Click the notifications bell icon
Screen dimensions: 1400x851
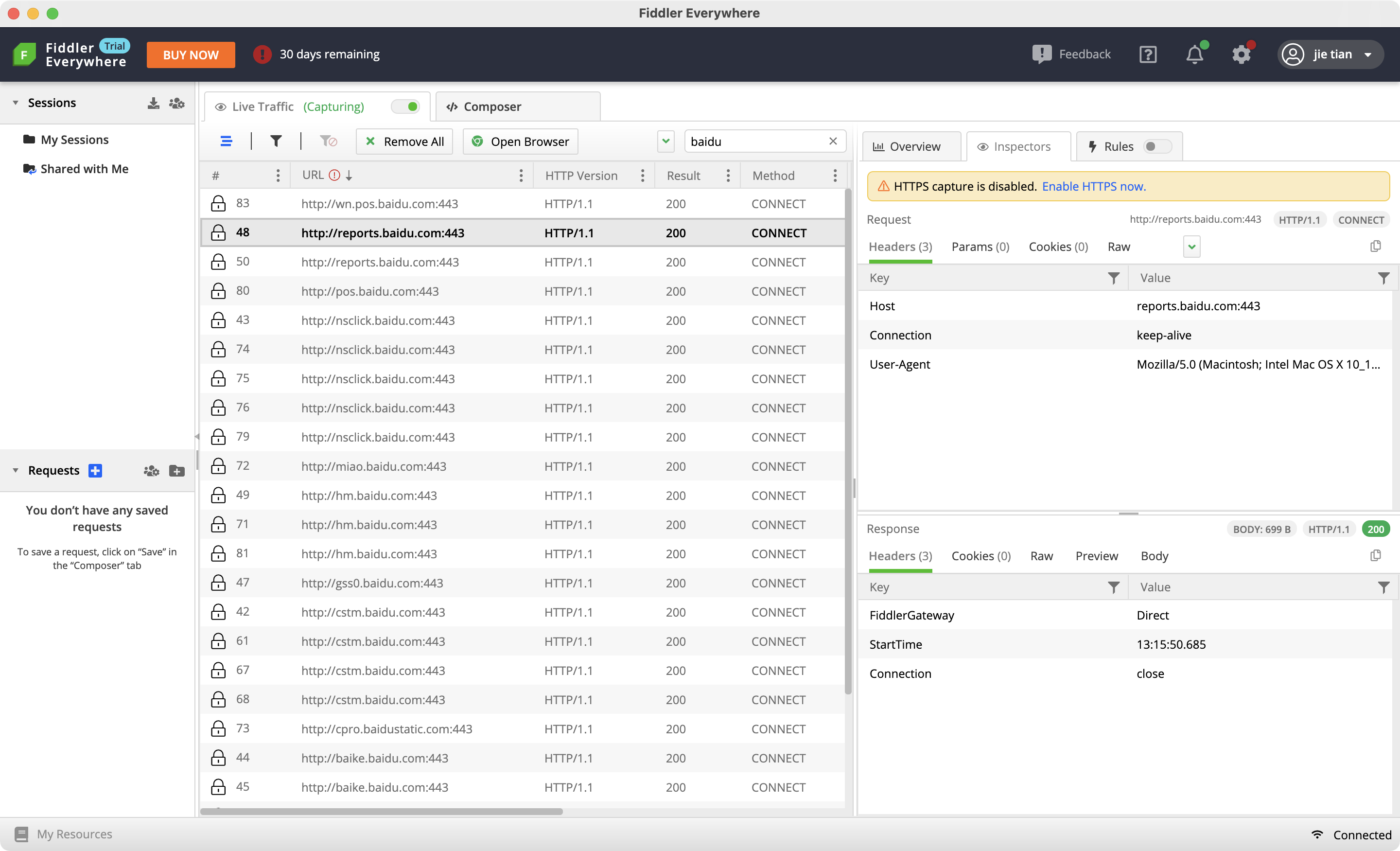[x=1194, y=54]
